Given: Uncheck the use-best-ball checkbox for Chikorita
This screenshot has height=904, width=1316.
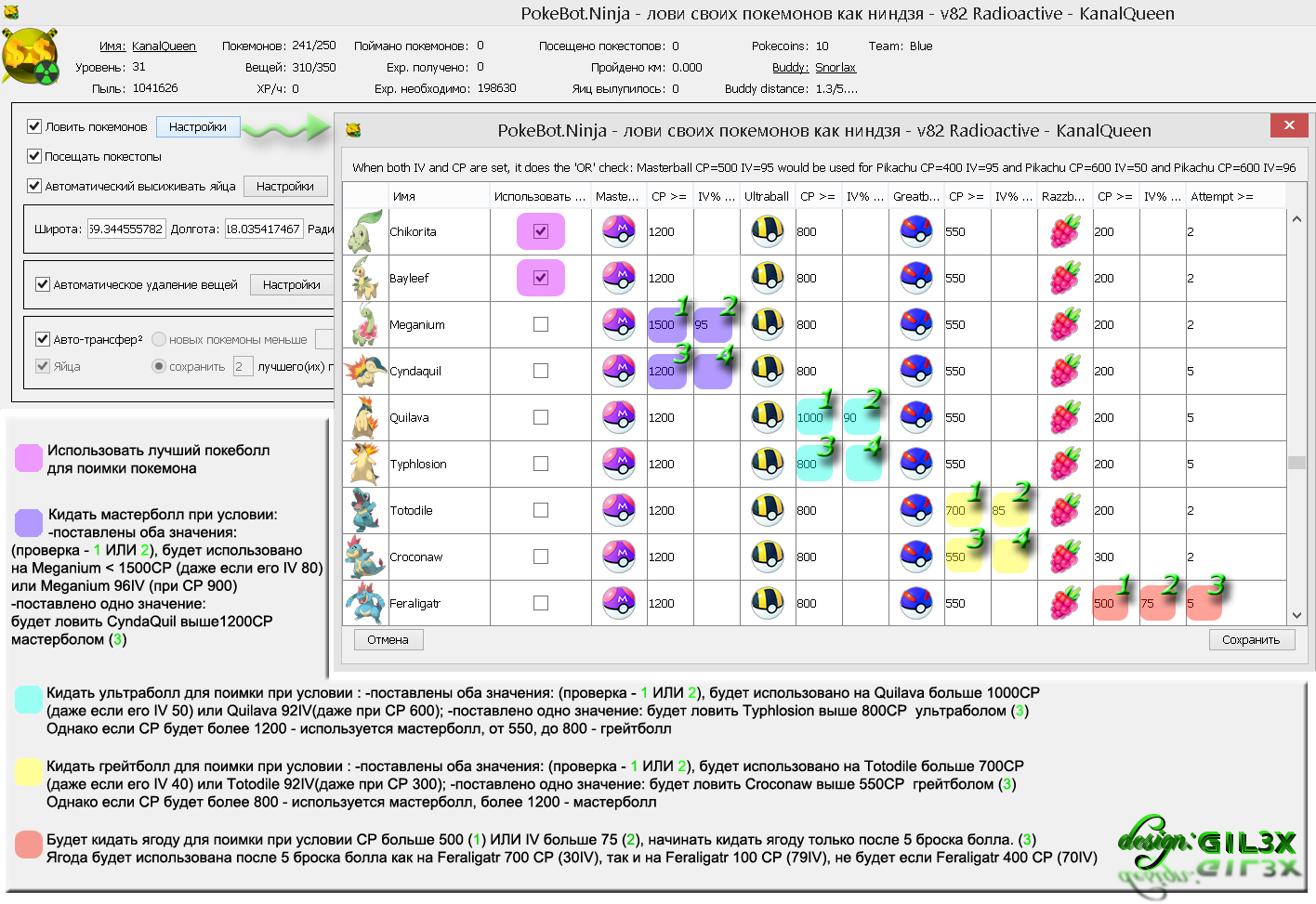Looking at the screenshot, I should [541, 231].
